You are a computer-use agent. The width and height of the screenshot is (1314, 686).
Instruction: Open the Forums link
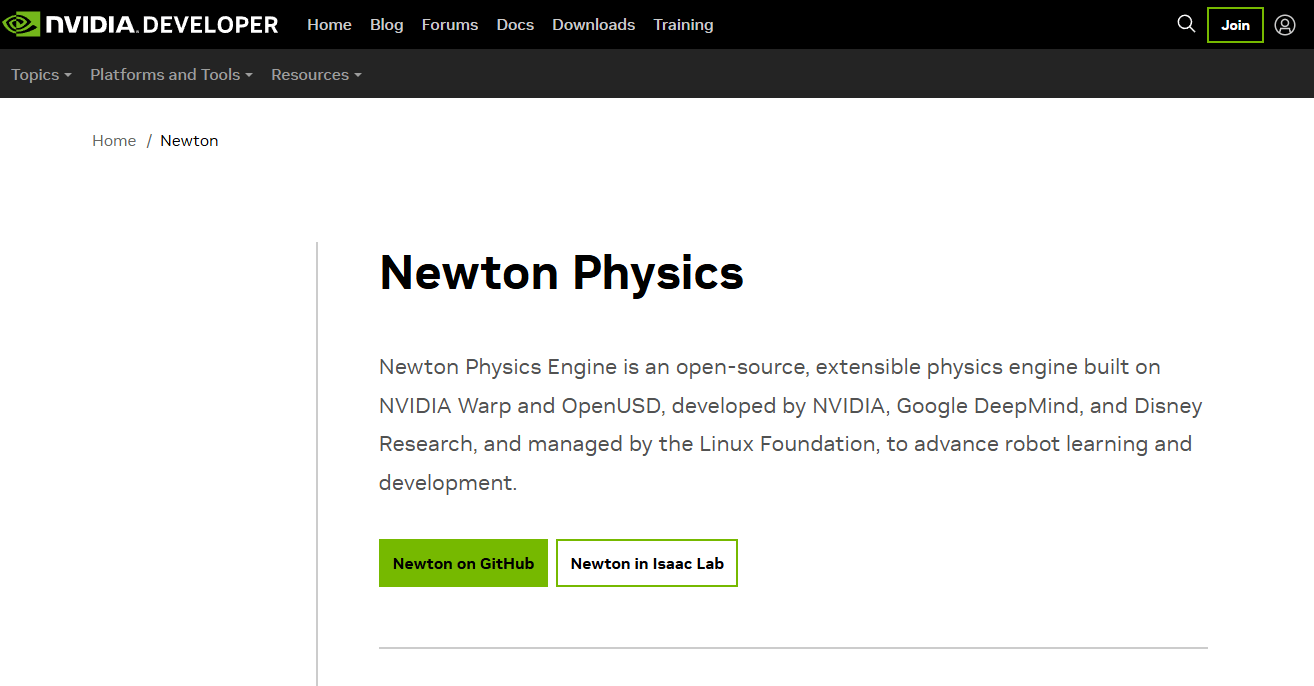click(x=450, y=25)
